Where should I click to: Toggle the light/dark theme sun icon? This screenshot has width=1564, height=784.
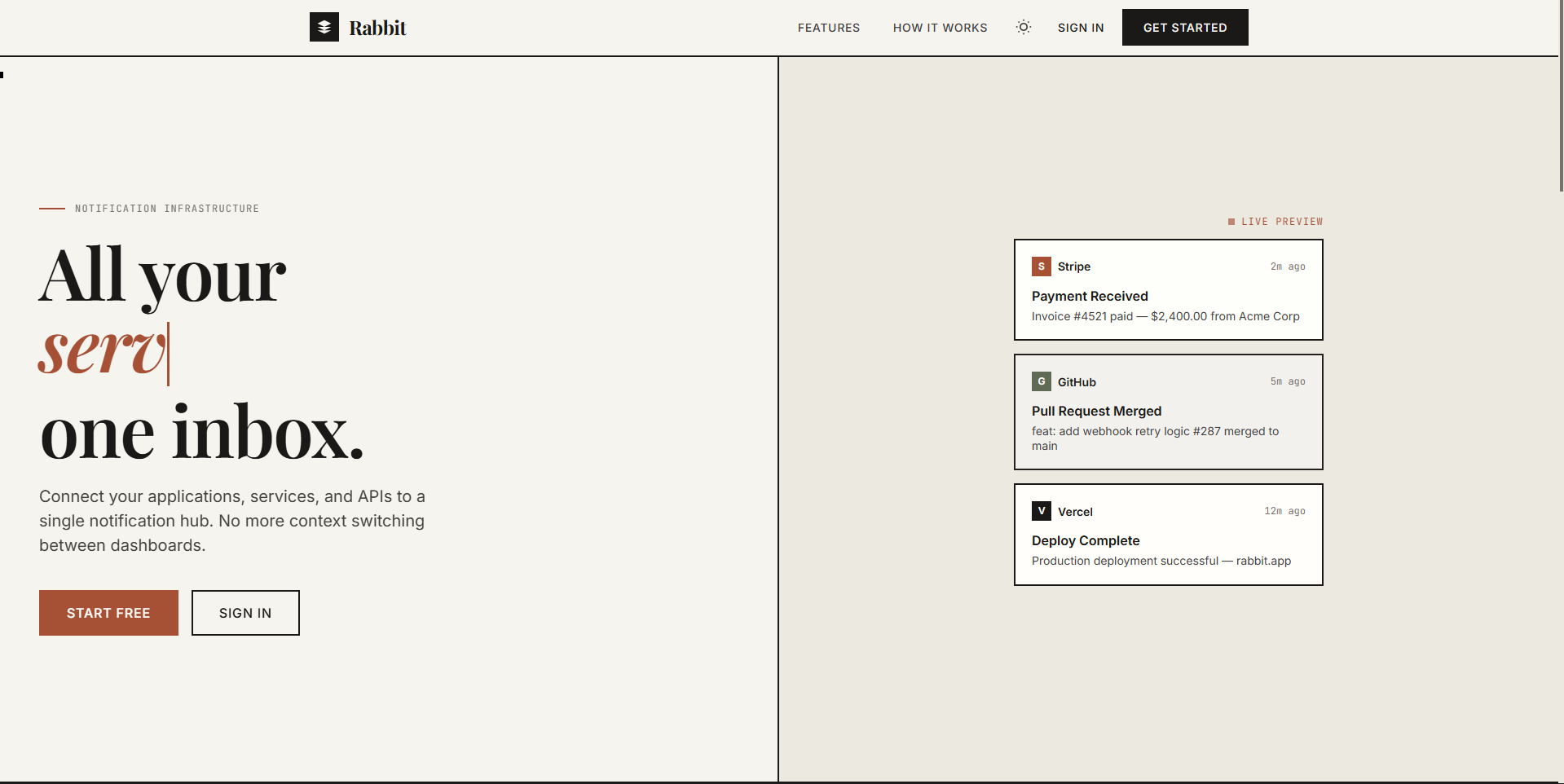point(1024,27)
